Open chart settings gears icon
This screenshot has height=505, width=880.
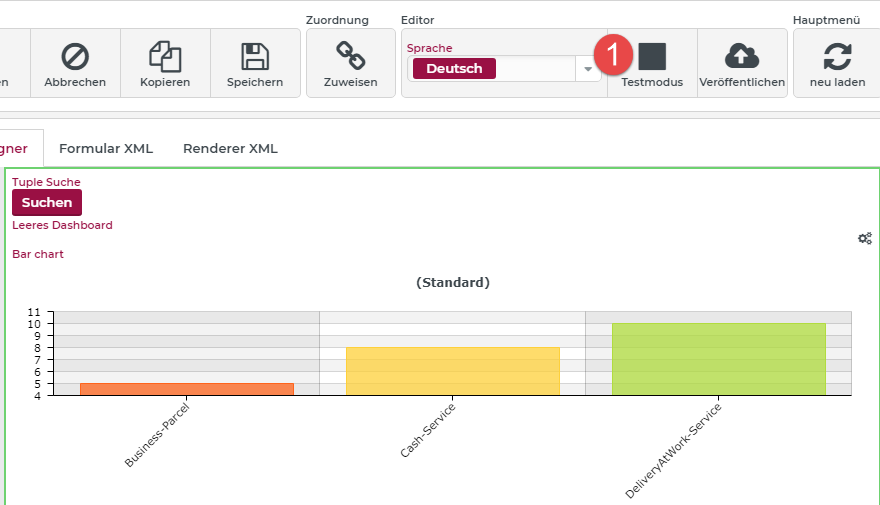865,238
